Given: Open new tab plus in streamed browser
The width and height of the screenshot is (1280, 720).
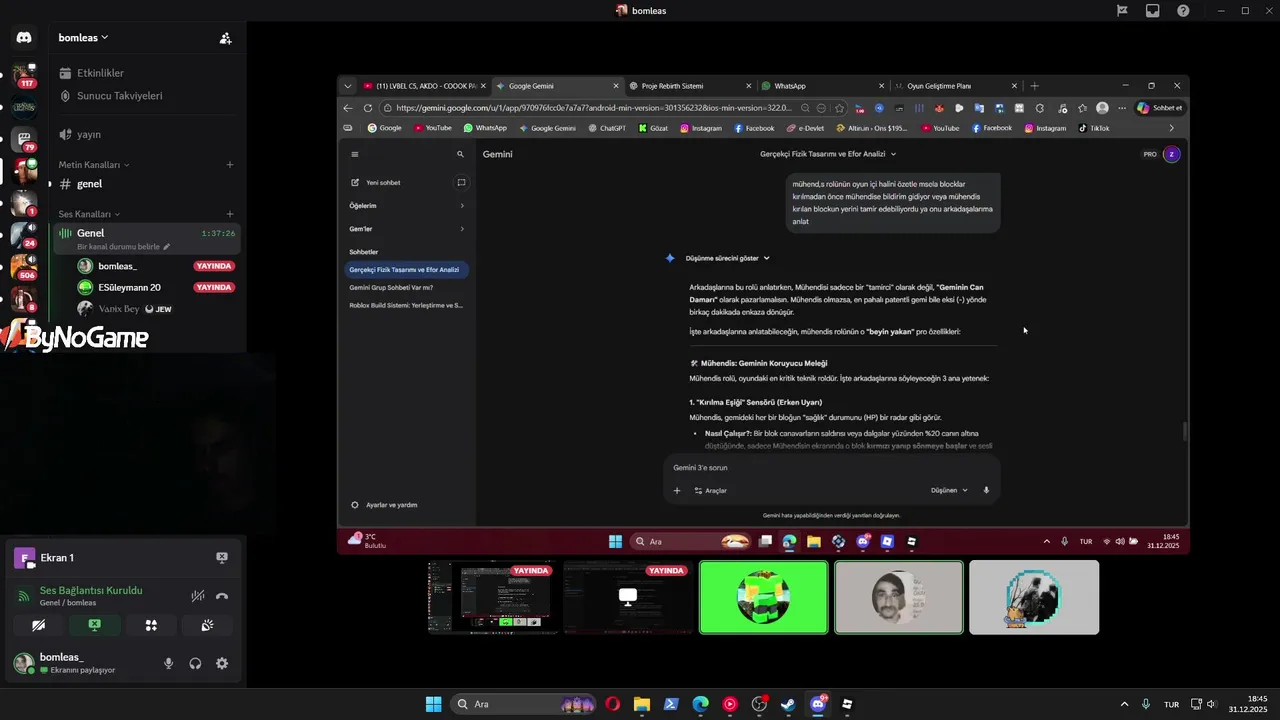Looking at the screenshot, I should click(x=1035, y=86).
